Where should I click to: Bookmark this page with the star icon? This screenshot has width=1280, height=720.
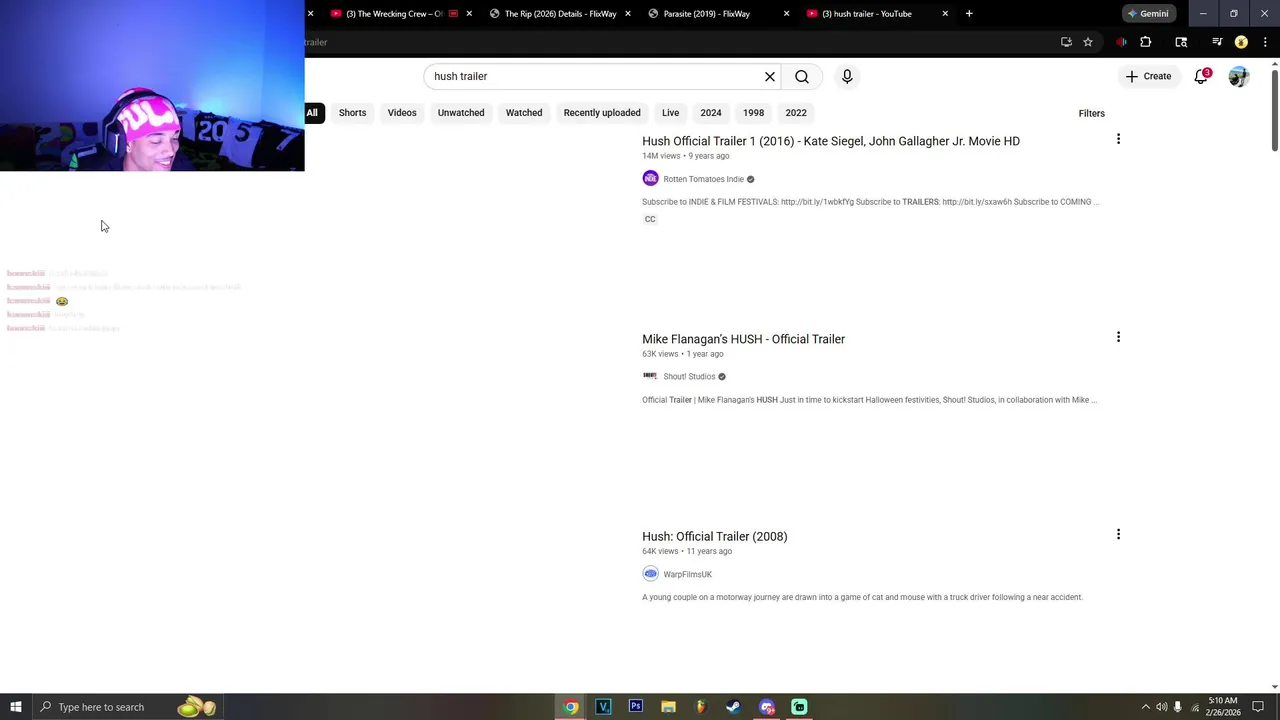tap(1088, 42)
